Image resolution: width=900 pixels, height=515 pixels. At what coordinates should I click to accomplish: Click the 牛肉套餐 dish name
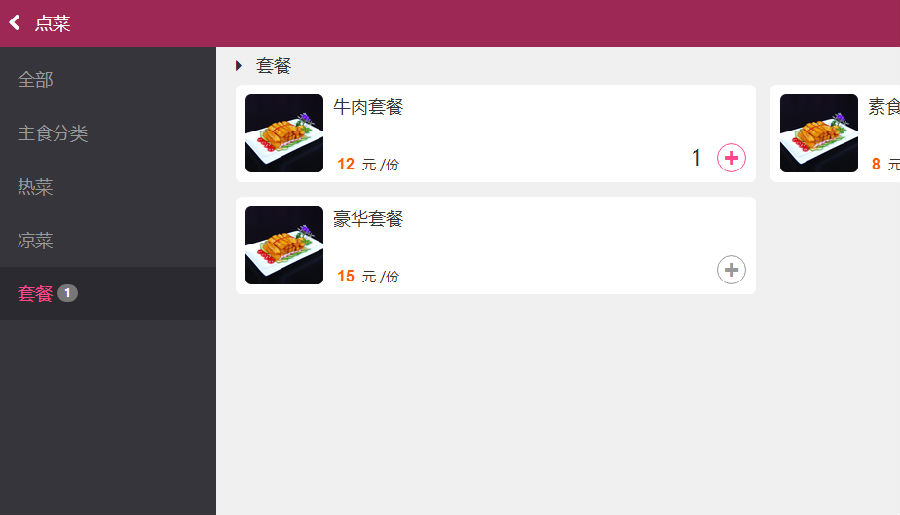368,107
